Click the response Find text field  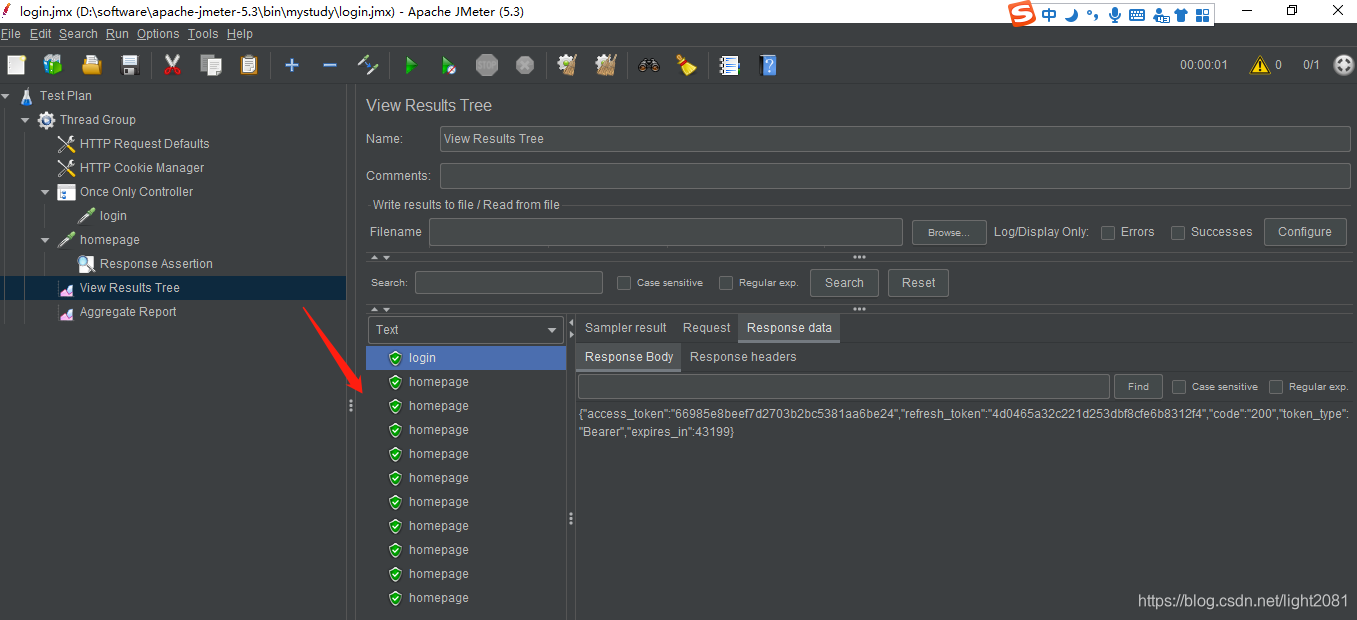click(844, 386)
